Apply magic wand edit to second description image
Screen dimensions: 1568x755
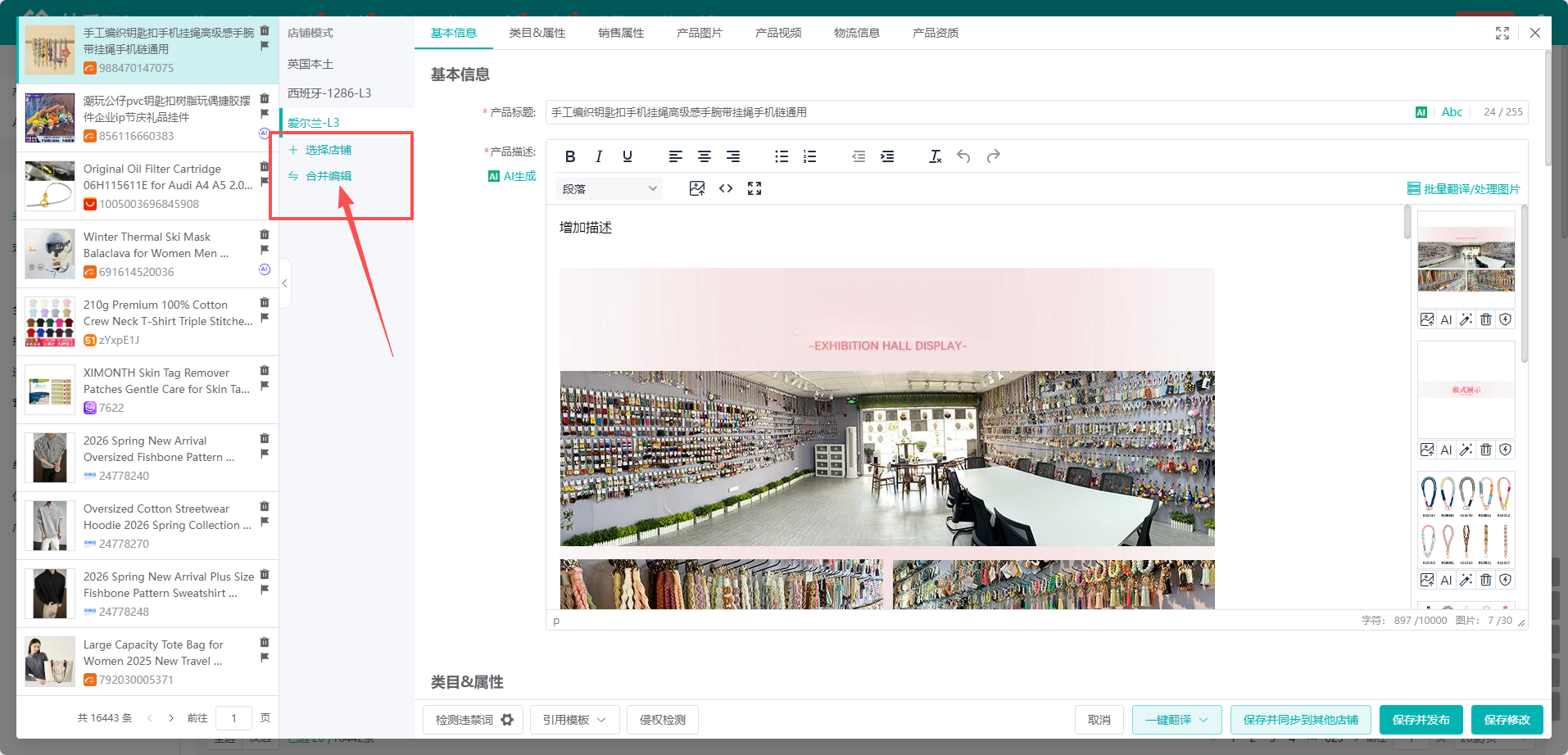tap(1466, 450)
